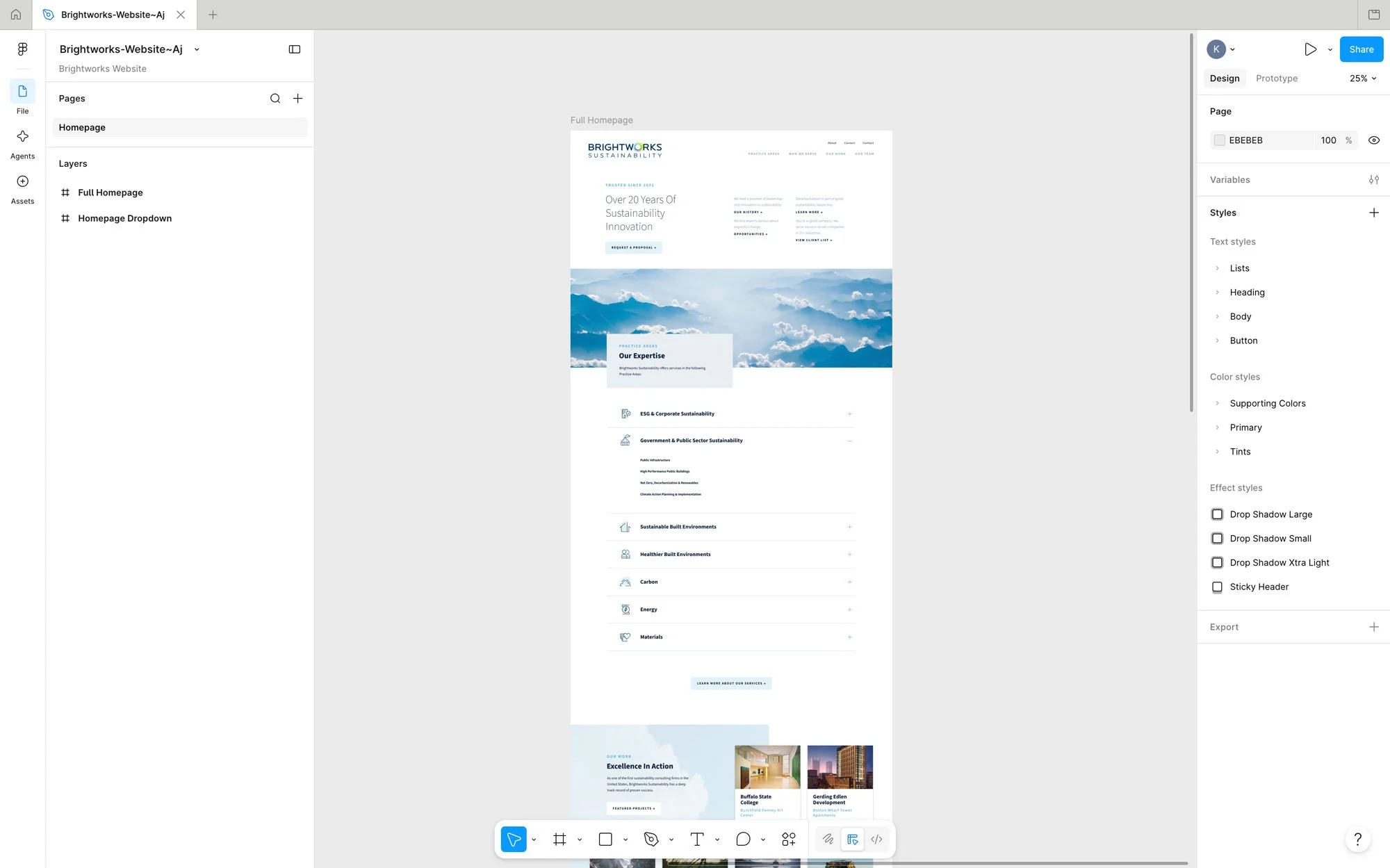Click the Homepage Dropdown frame layer icon
This screenshot has height=868, width=1390.
pos(65,218)
